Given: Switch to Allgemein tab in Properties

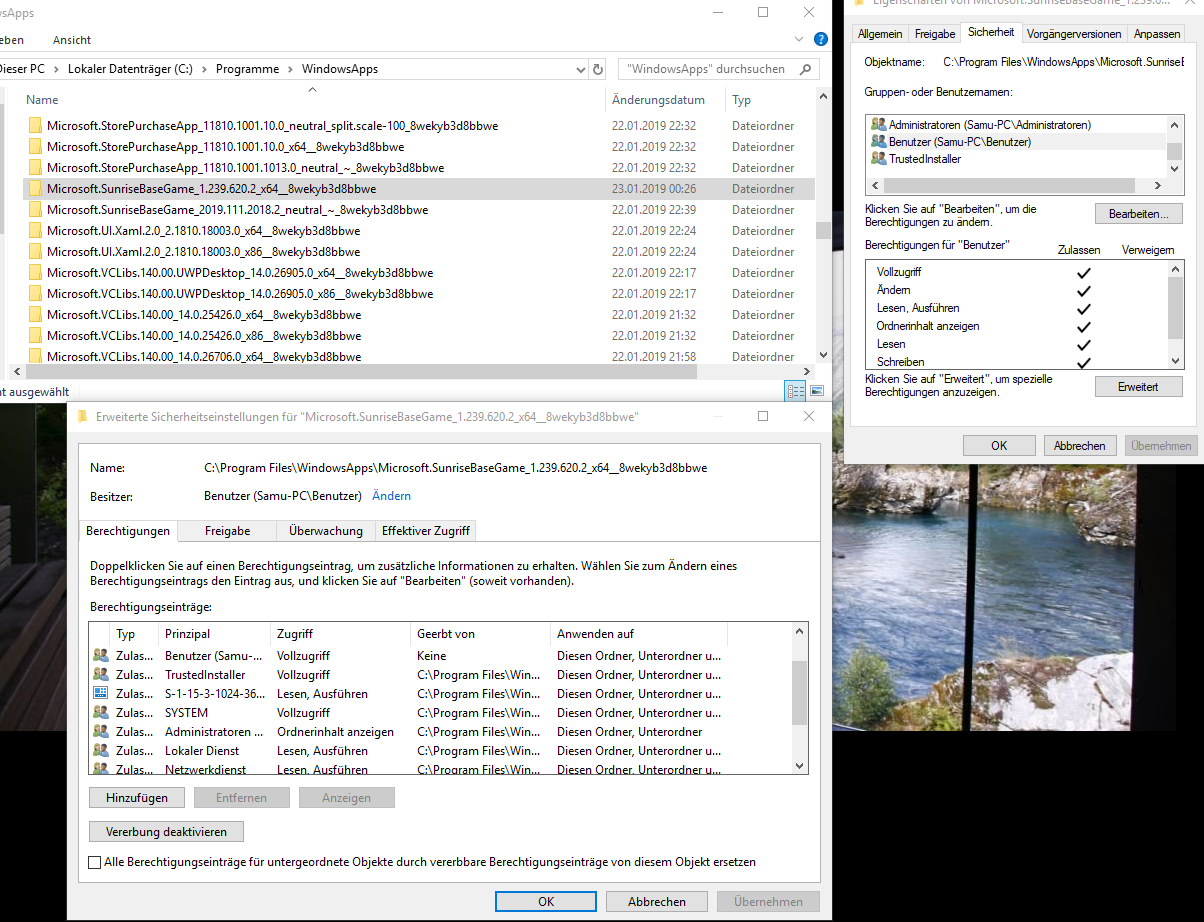Looking at the screenshot, I should coord(880,33).
